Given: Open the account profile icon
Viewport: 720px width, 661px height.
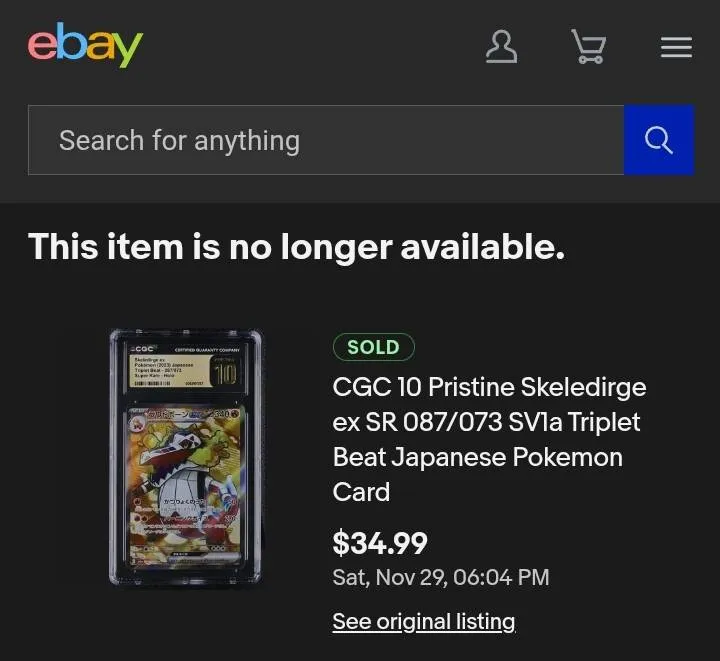Looking at the screenshot, I should (x=501, y=46).
